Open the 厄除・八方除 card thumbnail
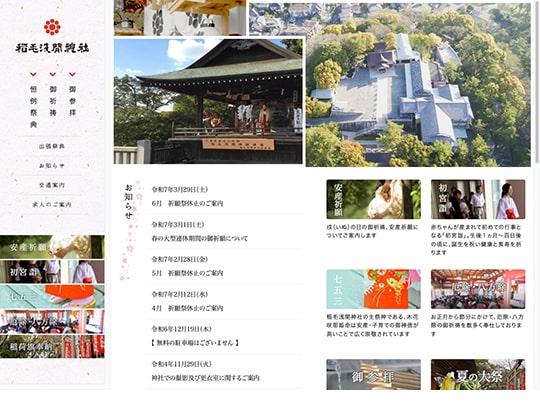 tap(478, 289)
